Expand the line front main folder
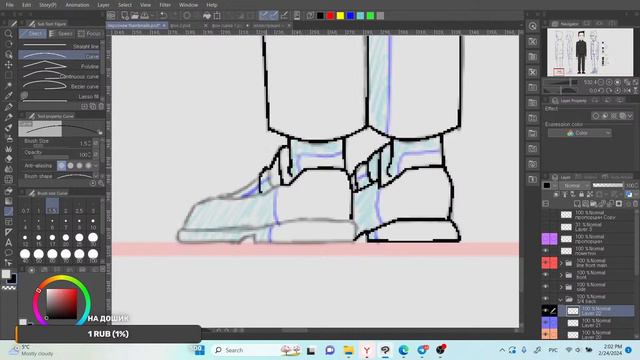640x360 pixels. pos(561,263)
